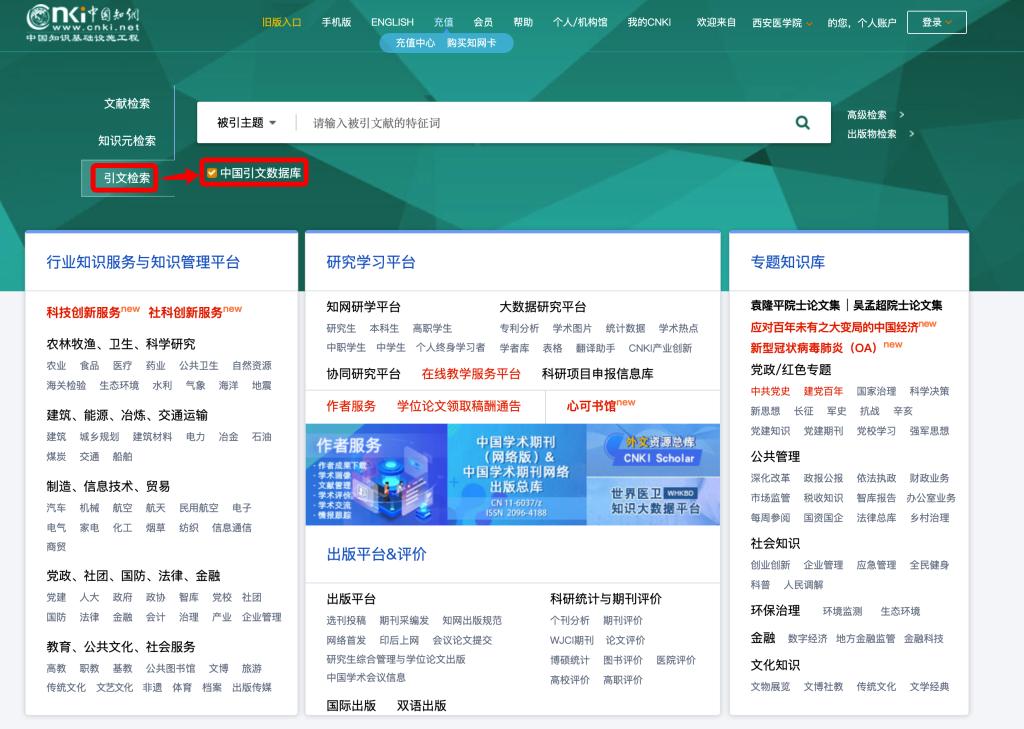Viewport: 1024px width, 729px height.
Task: Open 我的CNKI in the top navigation
Action: click(x=649, y=22)
